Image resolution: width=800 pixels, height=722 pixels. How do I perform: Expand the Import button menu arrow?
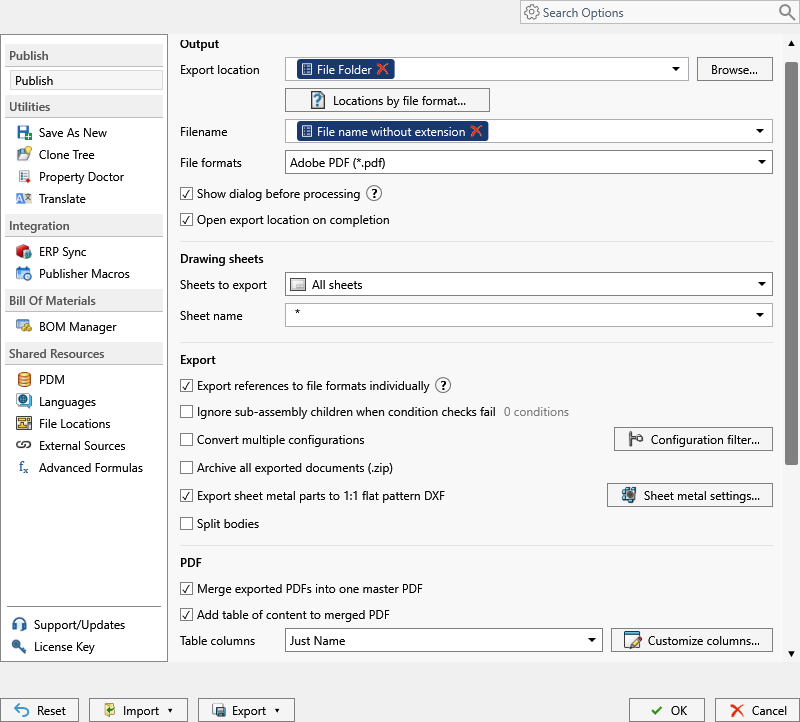pos(170,710)
